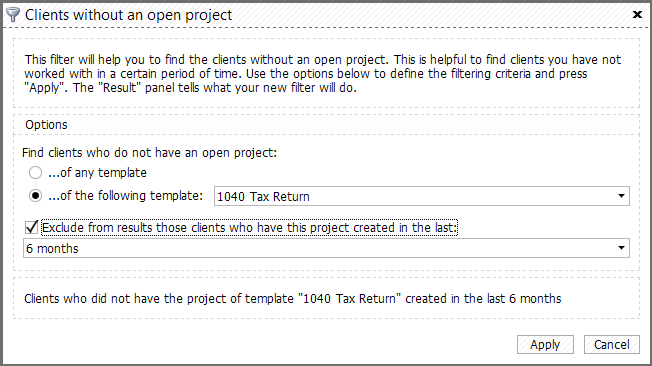This screenshot has height=366, width=652.
Task: Click the 1040 Tax Return combo box field
Action: pos(422,196)
